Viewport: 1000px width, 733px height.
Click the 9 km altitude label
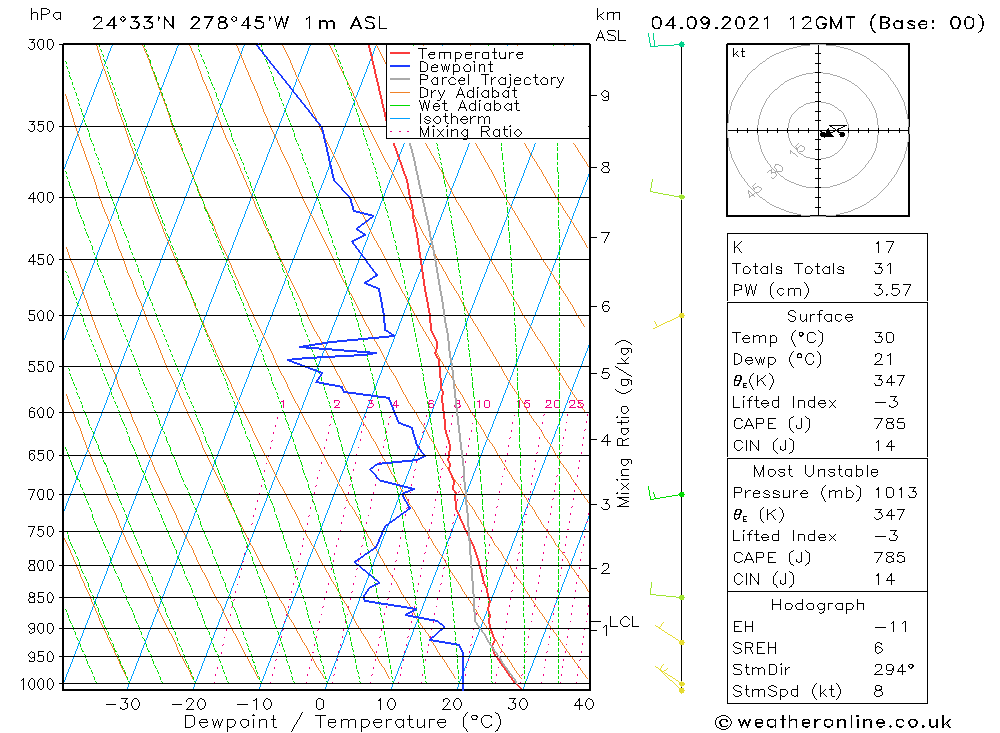[x=605, y=96]
